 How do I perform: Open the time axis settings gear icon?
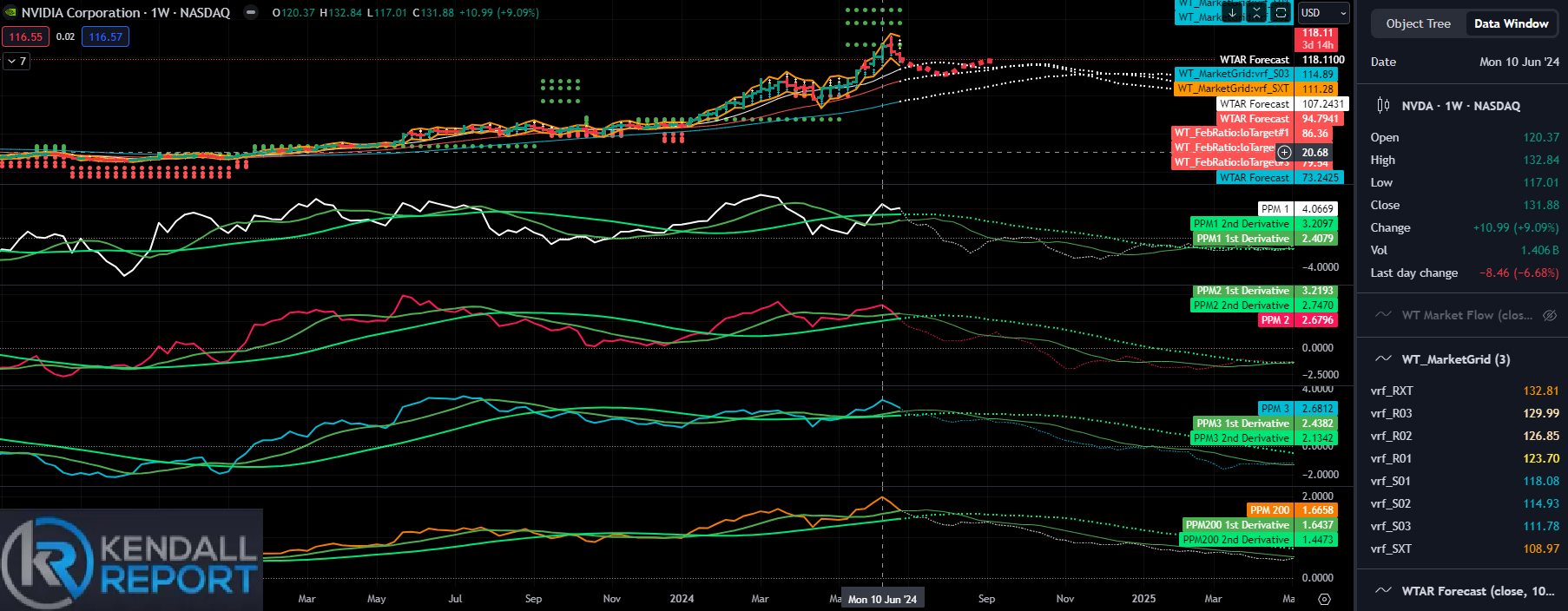click(1324, 599)
